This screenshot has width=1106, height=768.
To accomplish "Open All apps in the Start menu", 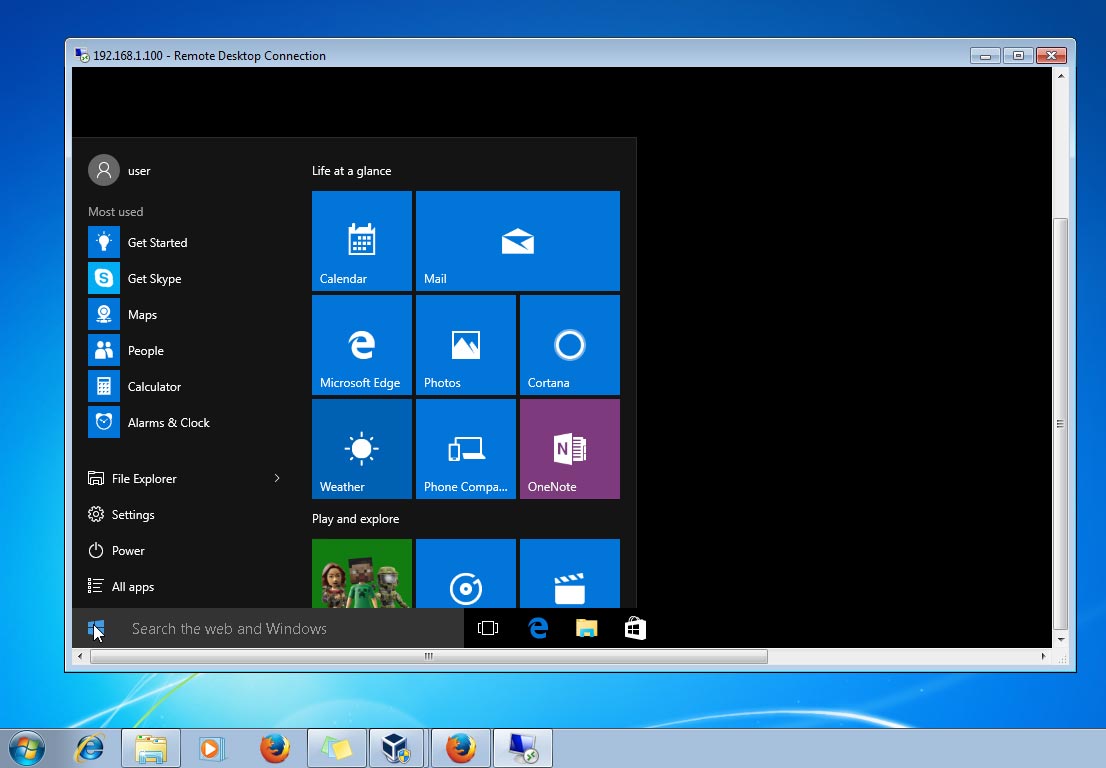I will pos(130,586).
